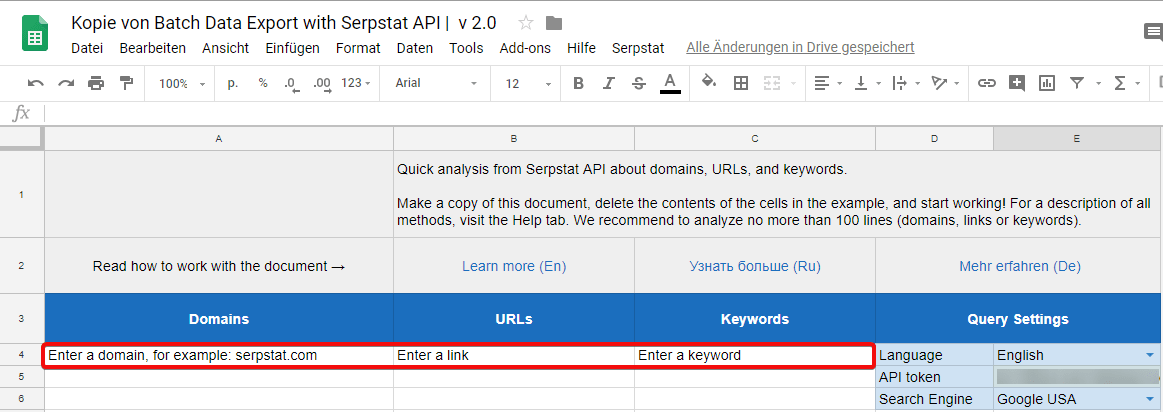Open the font size 12 dropdown
This screenshot has width=1163, height=412.
pos(526,84)
